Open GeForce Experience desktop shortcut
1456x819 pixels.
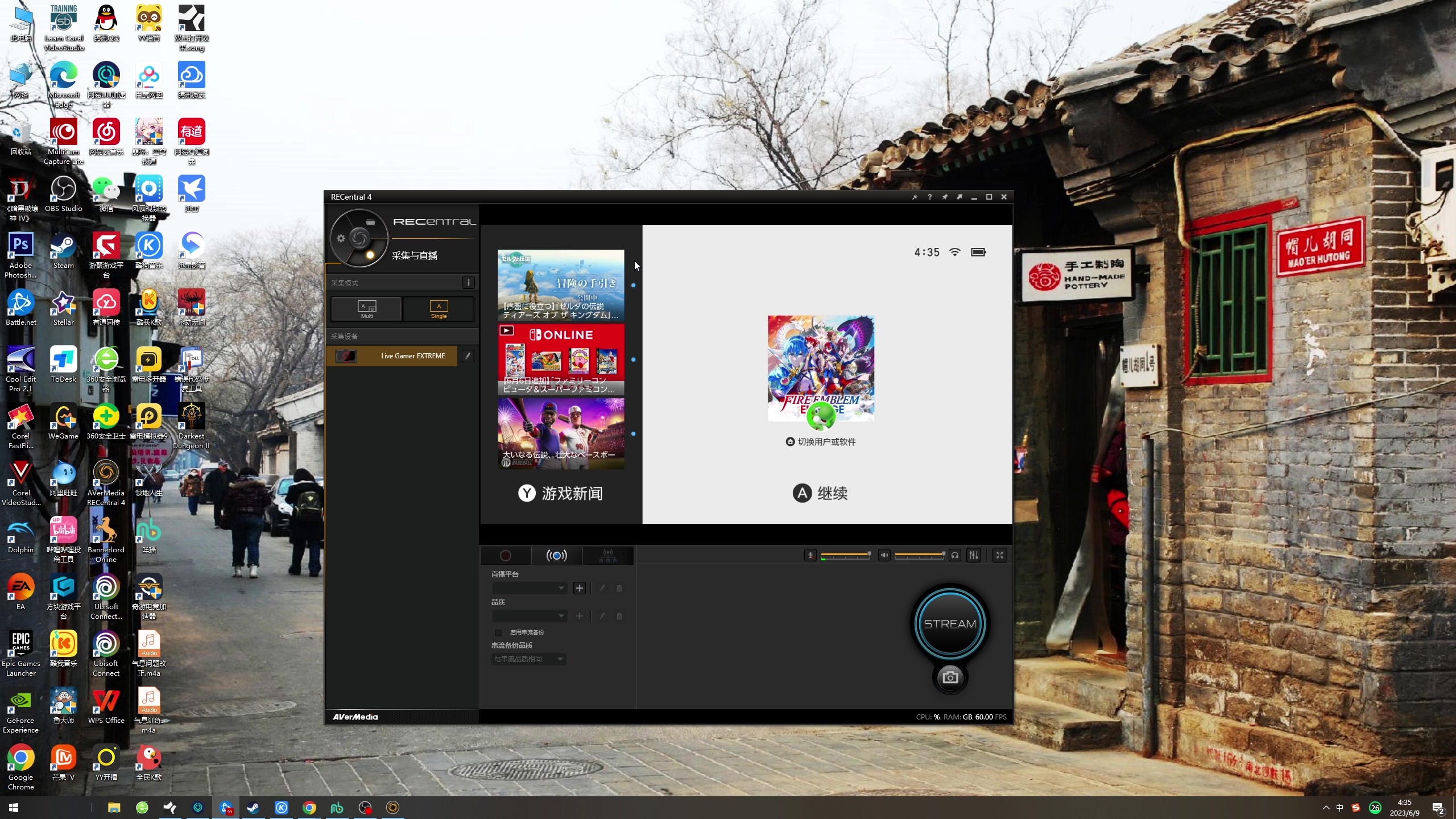click(20, 710)
